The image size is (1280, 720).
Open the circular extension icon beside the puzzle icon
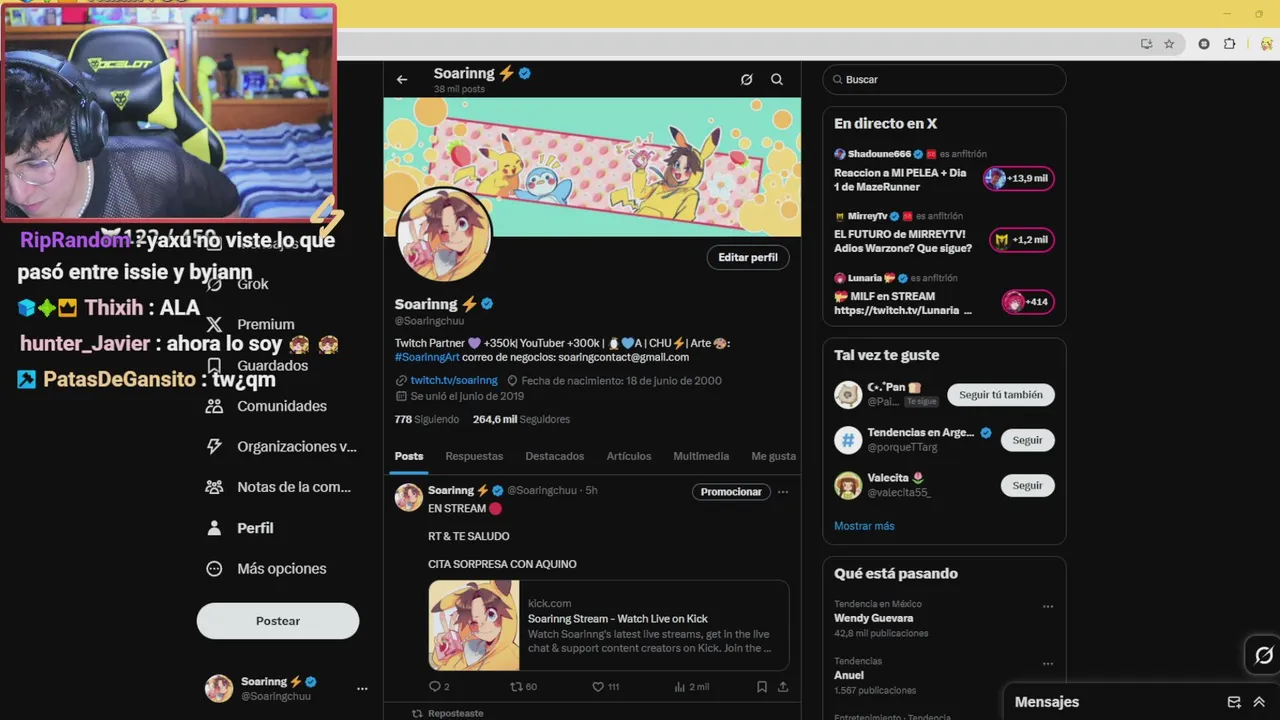coord(1204,44)
